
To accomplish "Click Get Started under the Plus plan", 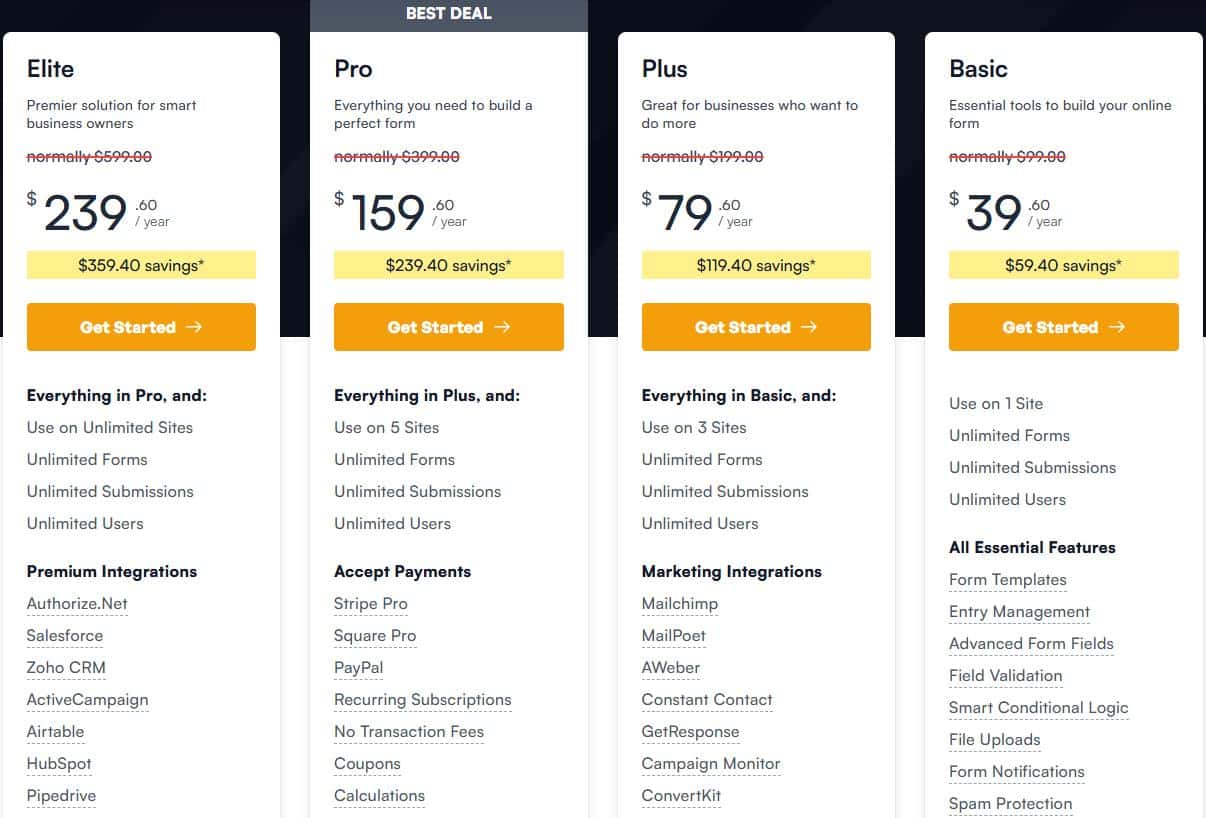I will pyautogui.click(x=755, y=327).
